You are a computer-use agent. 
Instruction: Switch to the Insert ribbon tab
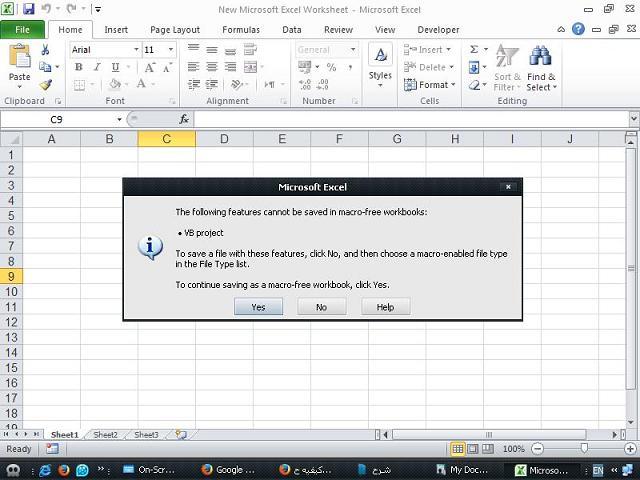coord(116,30)
